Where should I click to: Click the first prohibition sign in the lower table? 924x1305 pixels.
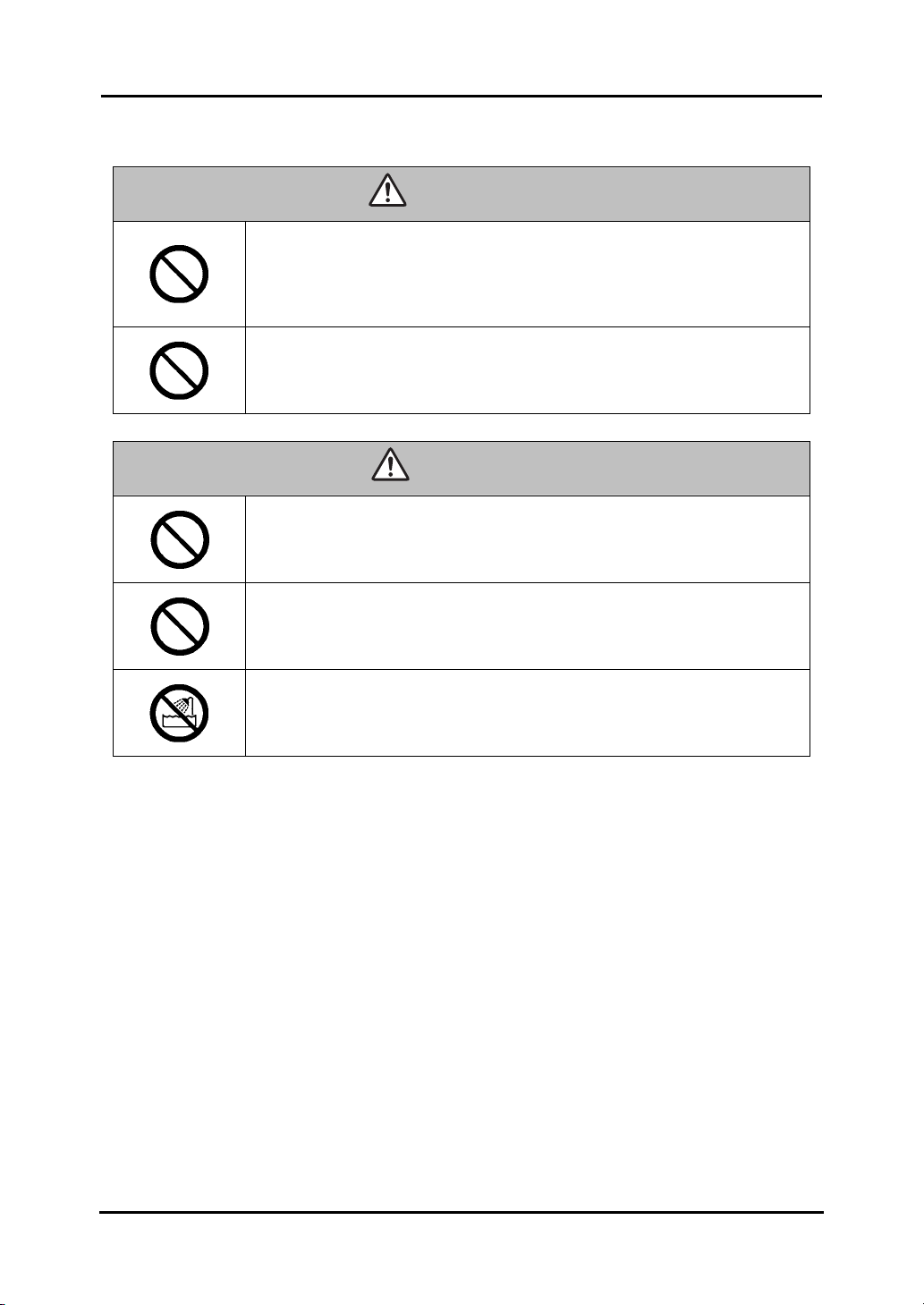pyautogui.click(x=179, y=539)
